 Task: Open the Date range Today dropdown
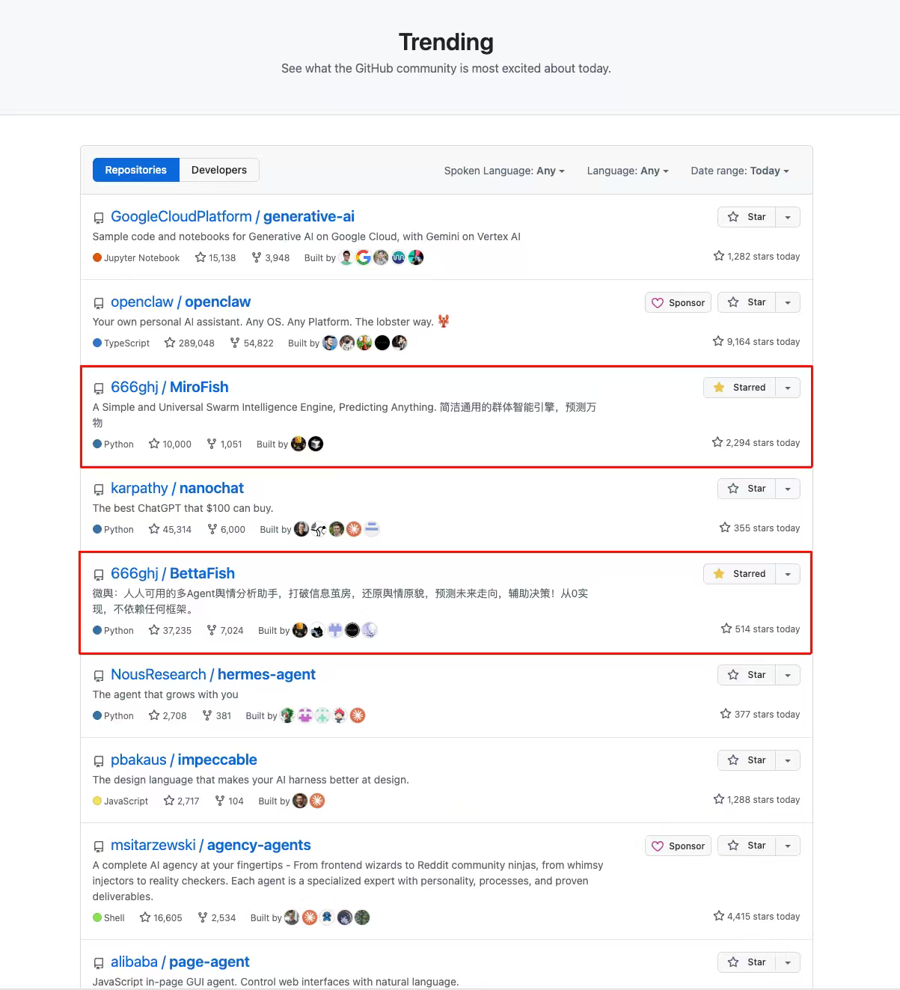click(739, 171)
